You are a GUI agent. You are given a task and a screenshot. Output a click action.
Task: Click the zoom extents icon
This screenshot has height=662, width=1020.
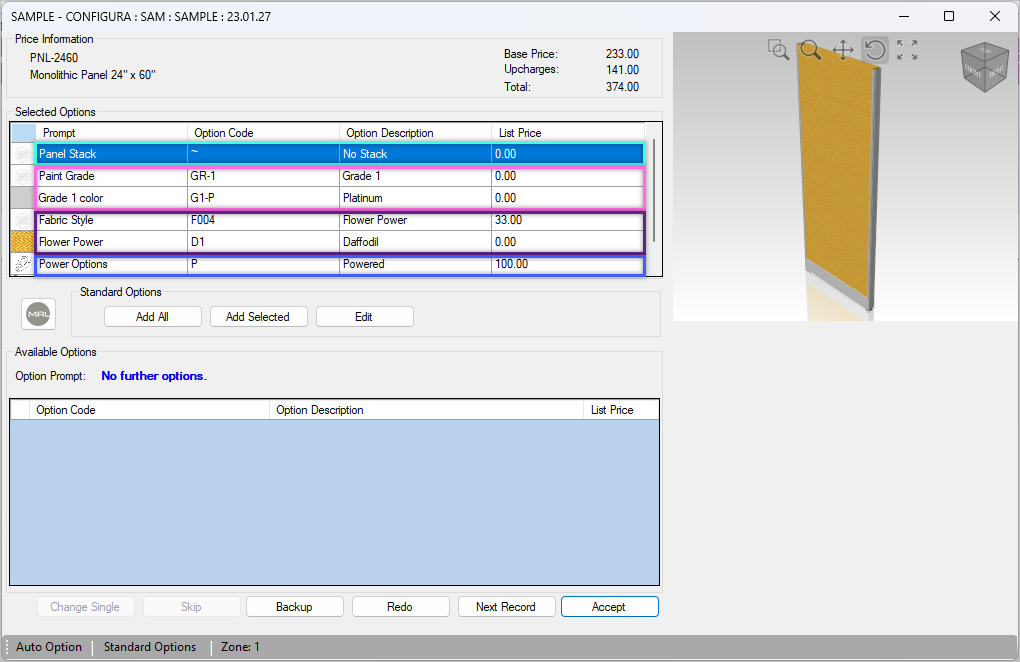click(x=907, y=50)
